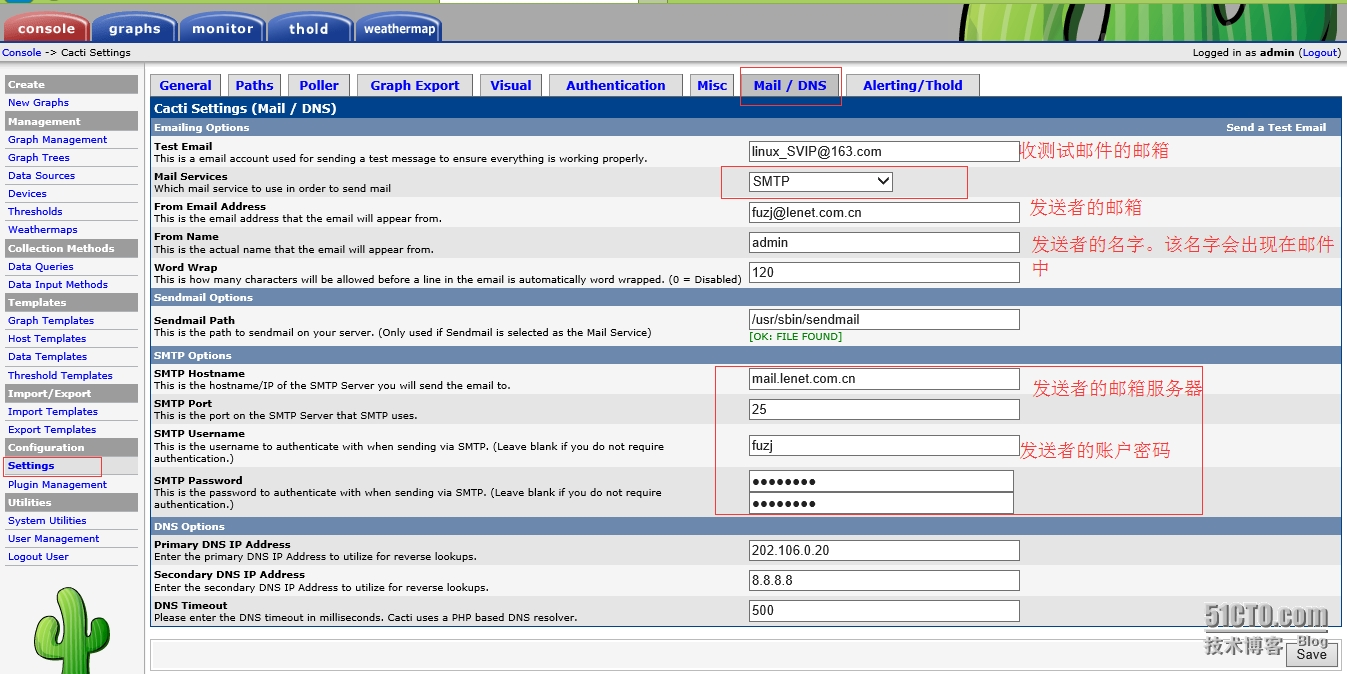Focus the From Name field
The image size is (1347, 674).
(x=884, y=242)
